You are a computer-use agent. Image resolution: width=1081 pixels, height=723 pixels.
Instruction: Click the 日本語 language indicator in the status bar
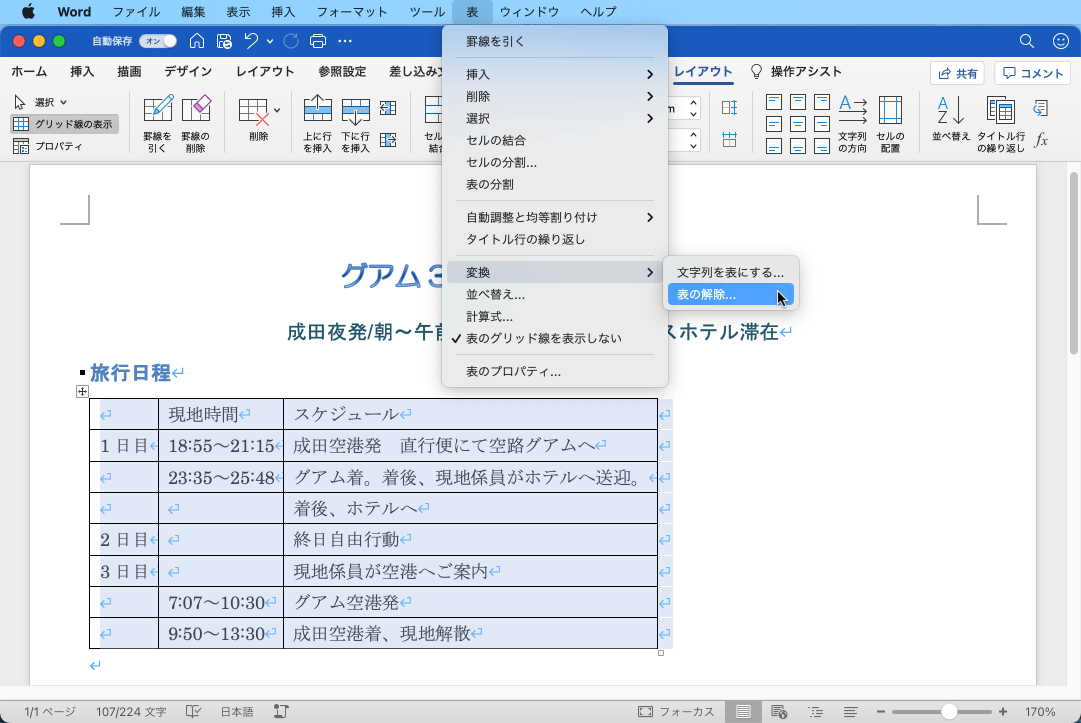pyautogui.click(x=236, y=712)
